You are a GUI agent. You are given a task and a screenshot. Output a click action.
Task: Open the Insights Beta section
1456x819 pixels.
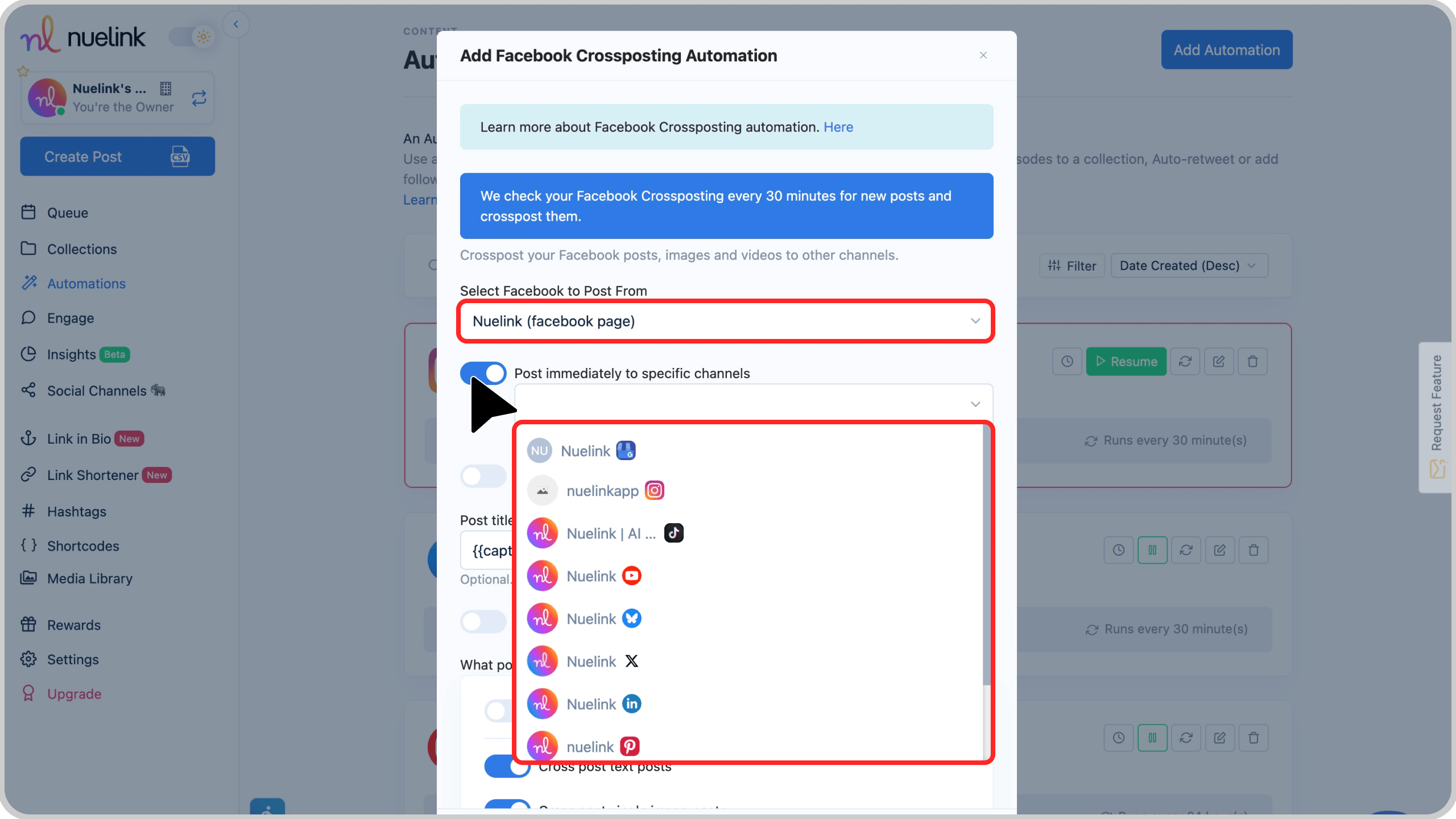pos(71,354)
